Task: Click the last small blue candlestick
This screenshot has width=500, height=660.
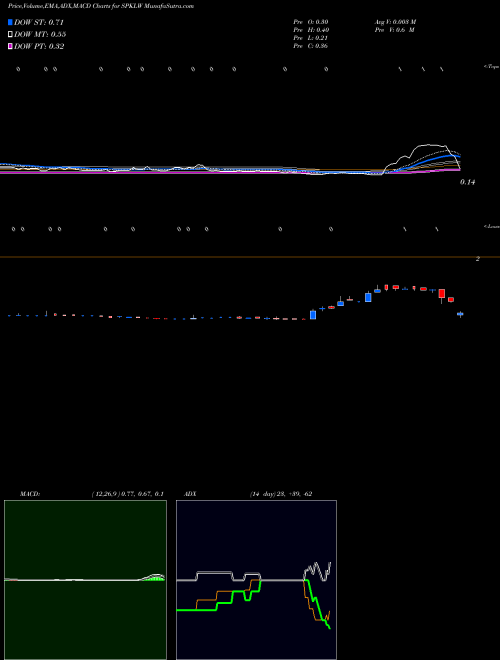Action: click(x=460, y=314)
